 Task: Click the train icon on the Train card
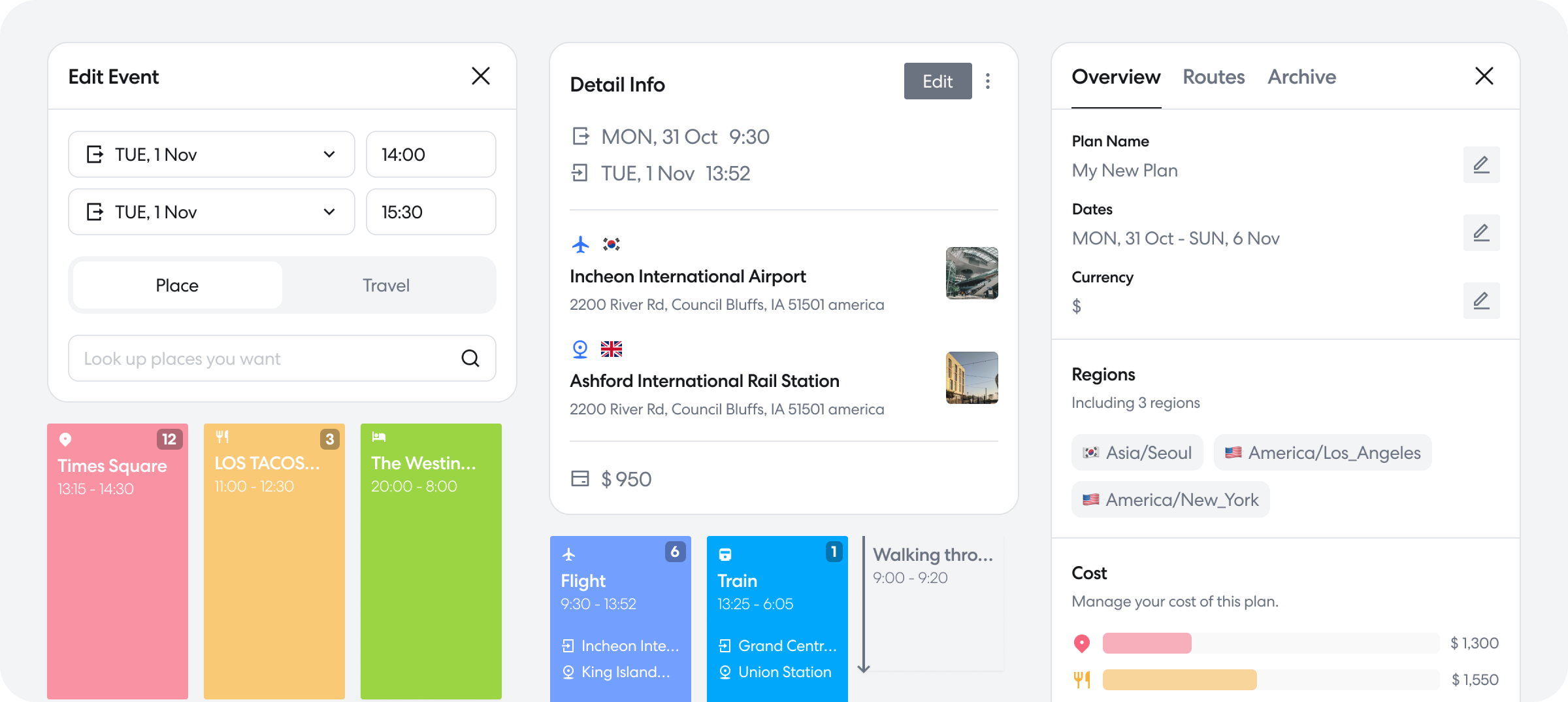pos(725,554)
